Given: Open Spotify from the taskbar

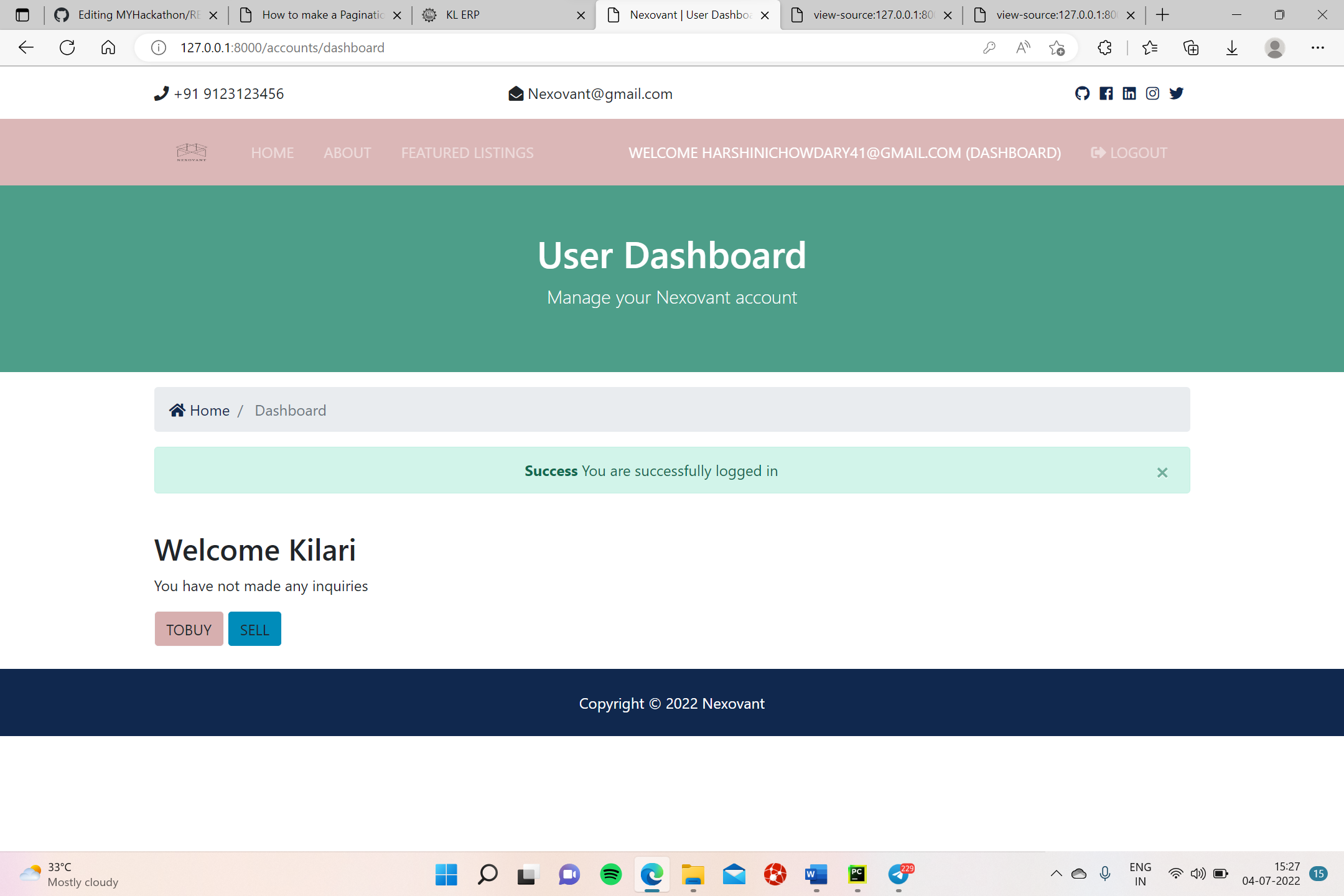Looking at the screenshot, I should [x=610, y=874].
